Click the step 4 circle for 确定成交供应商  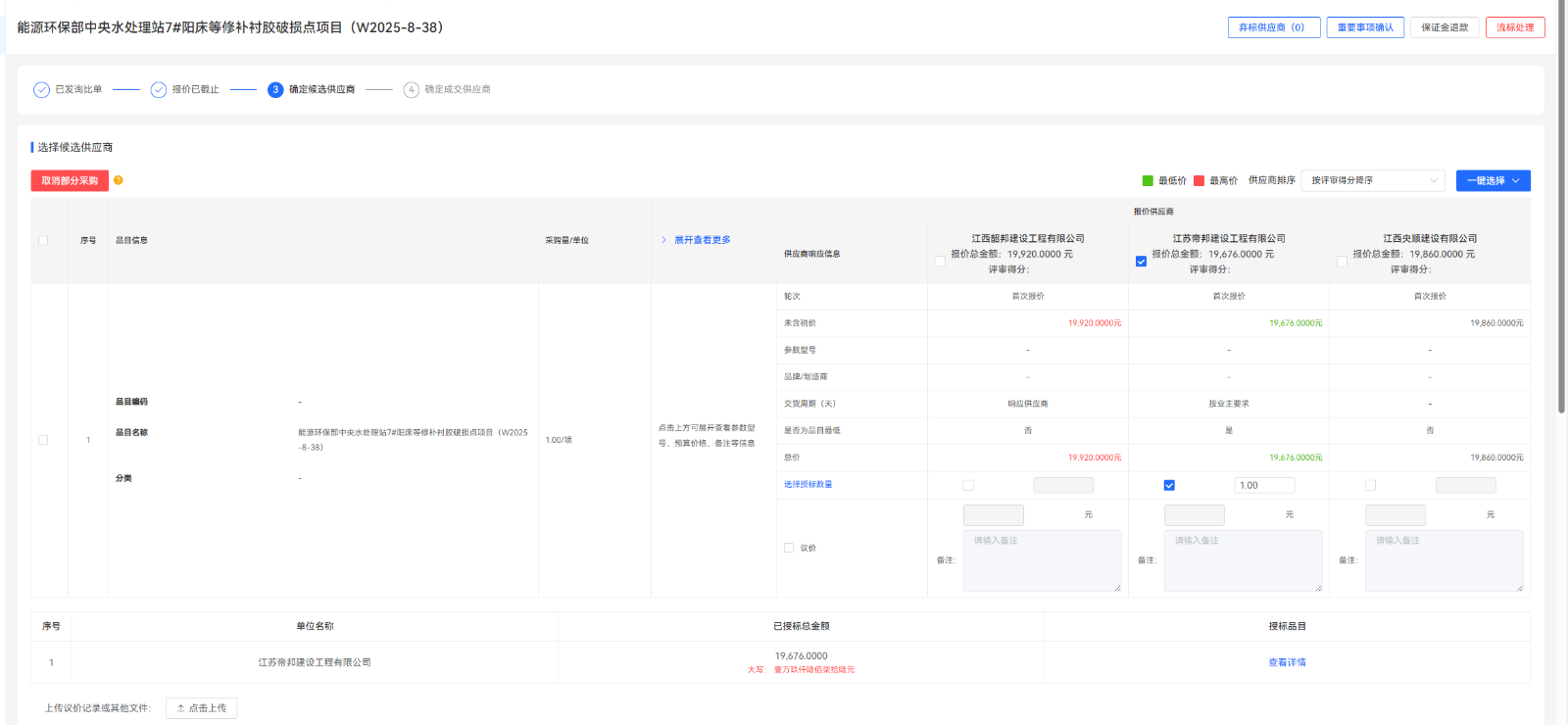[412, 90]
